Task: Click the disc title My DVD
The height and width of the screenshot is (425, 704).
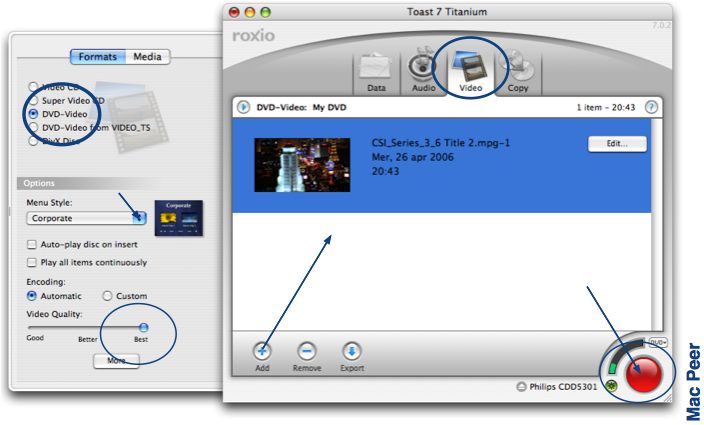Action: click(330, 108)
